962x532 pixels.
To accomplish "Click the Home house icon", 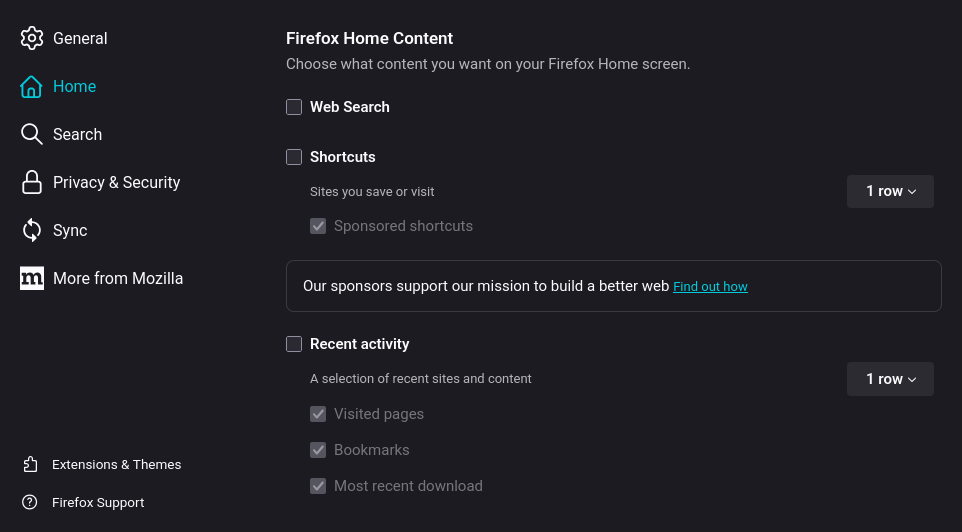I will [32, 86].
